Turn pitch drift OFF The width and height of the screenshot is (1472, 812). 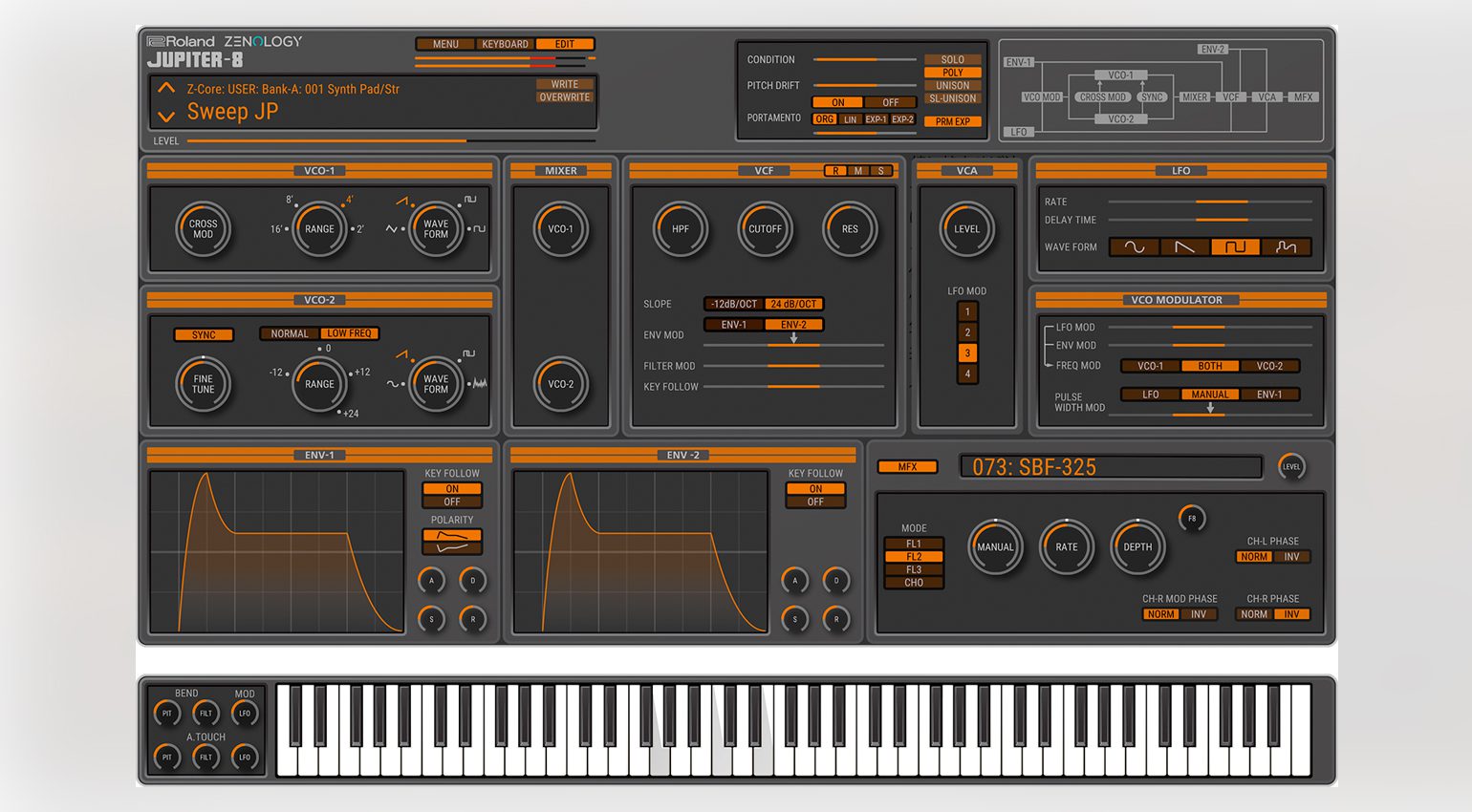pos(891,102)
